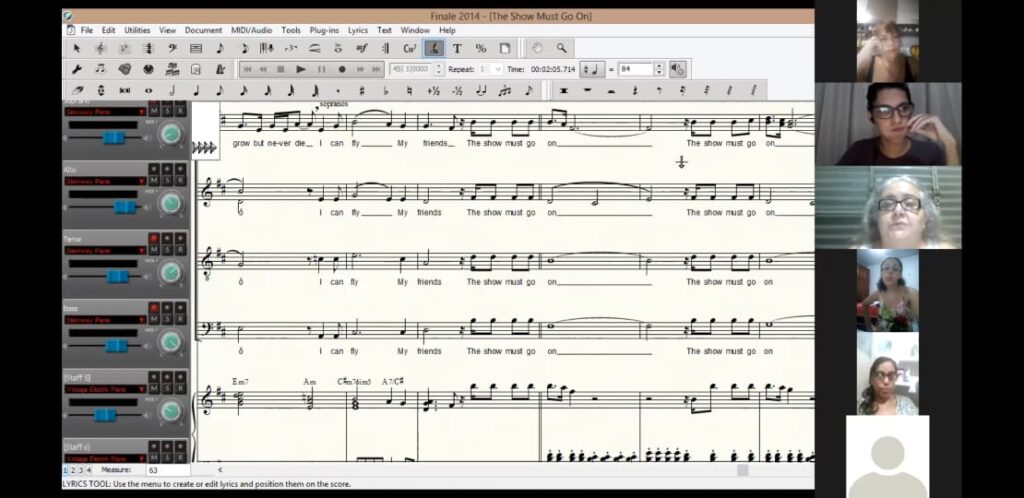
Task: Click the Record button
Action: (x=342, y=69)
